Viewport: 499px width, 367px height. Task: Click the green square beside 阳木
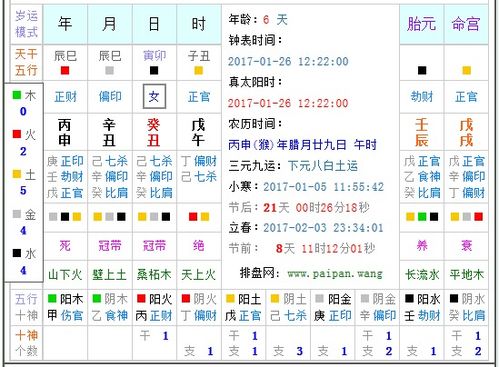[x=52, y=298]
